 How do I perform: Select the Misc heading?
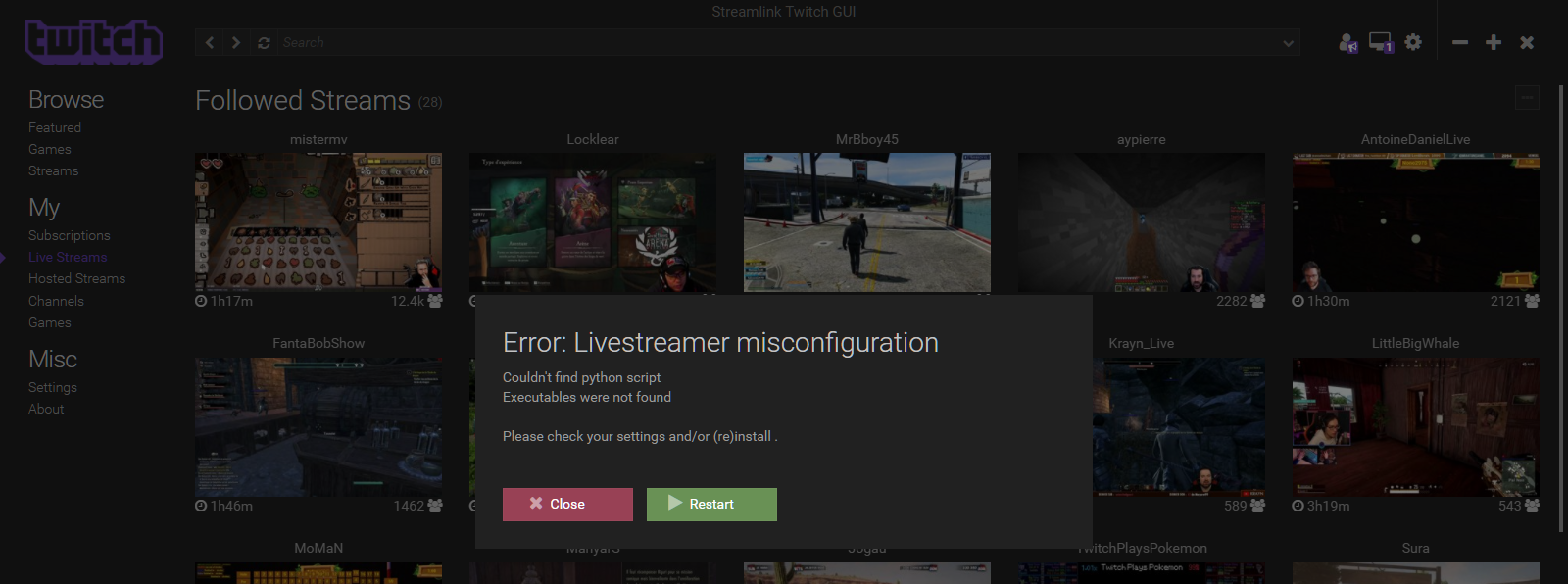[53, 360]
